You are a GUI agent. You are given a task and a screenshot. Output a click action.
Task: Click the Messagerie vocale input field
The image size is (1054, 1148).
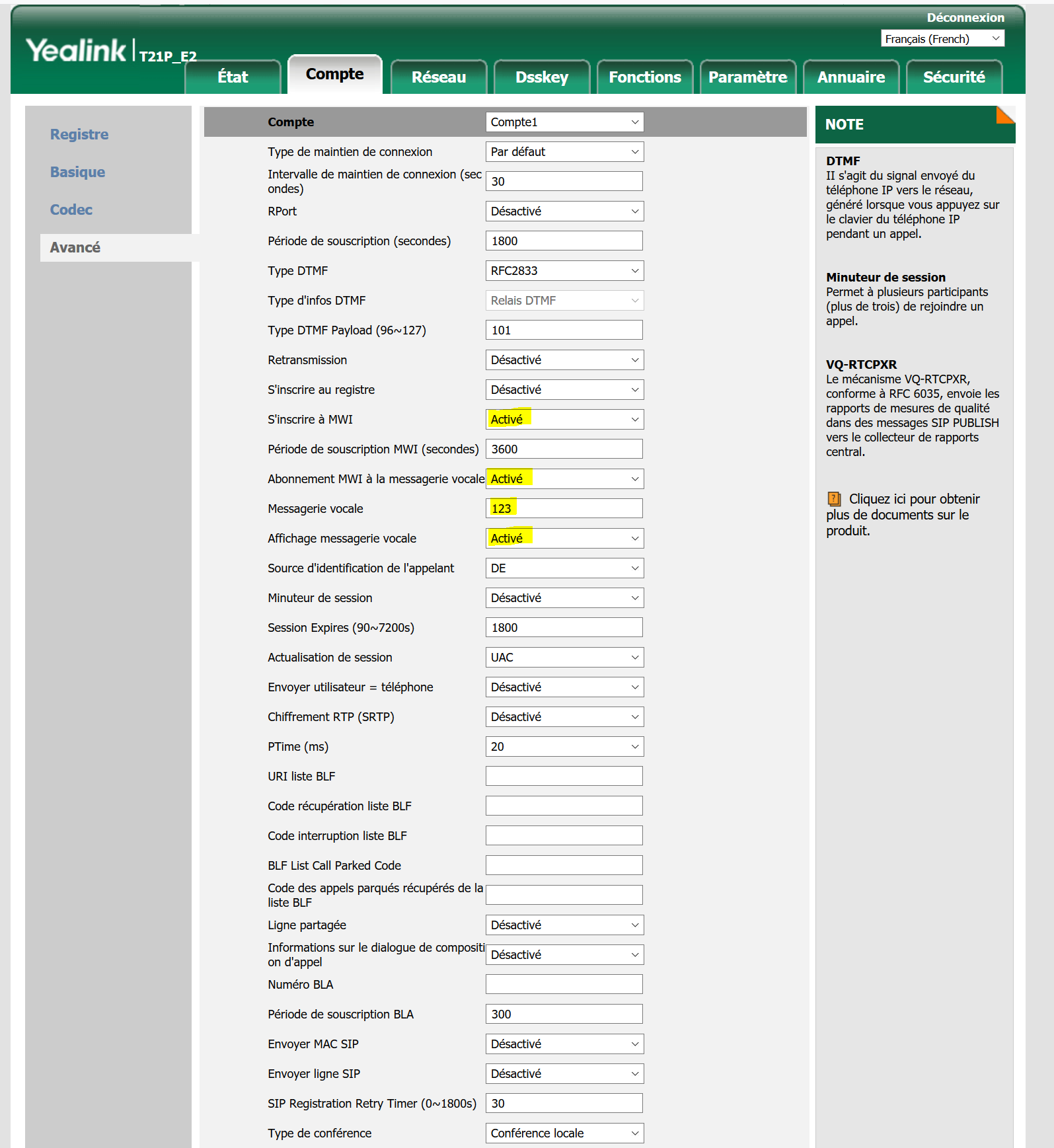564,509
